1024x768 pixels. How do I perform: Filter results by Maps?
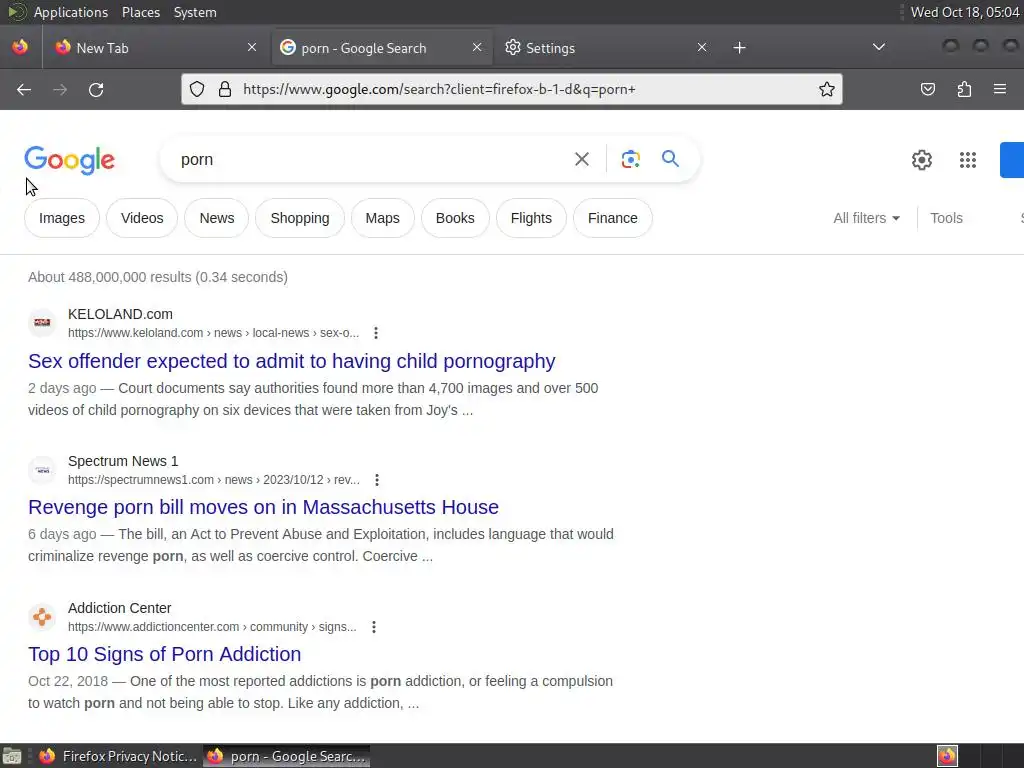[383, 218]
